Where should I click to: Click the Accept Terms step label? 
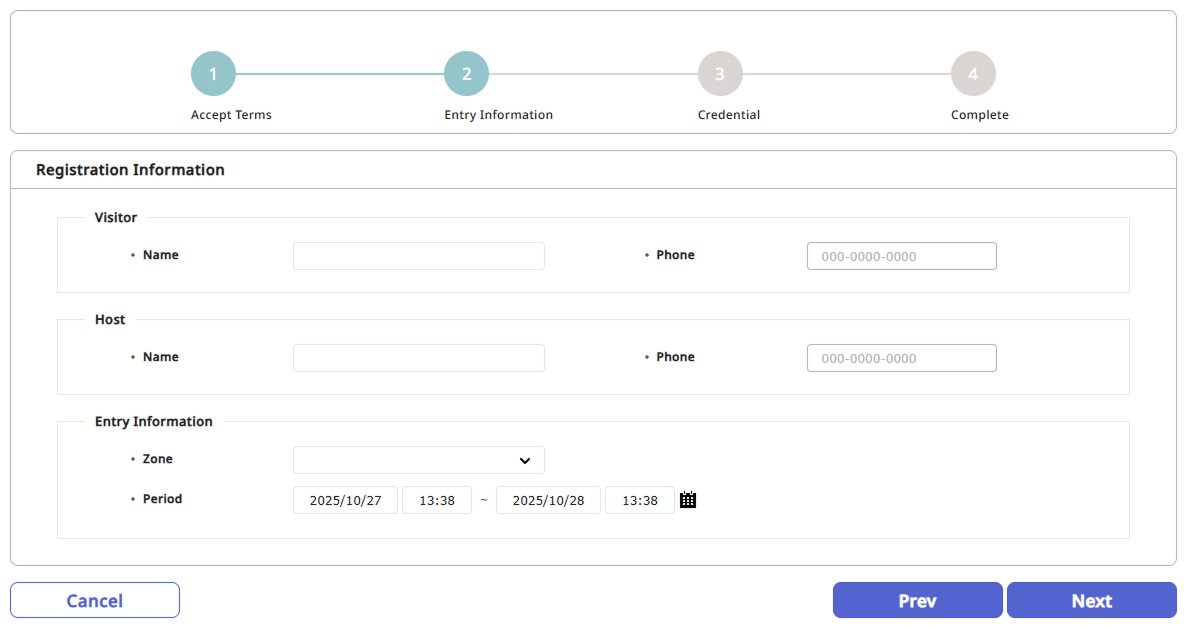coord(231,115)
